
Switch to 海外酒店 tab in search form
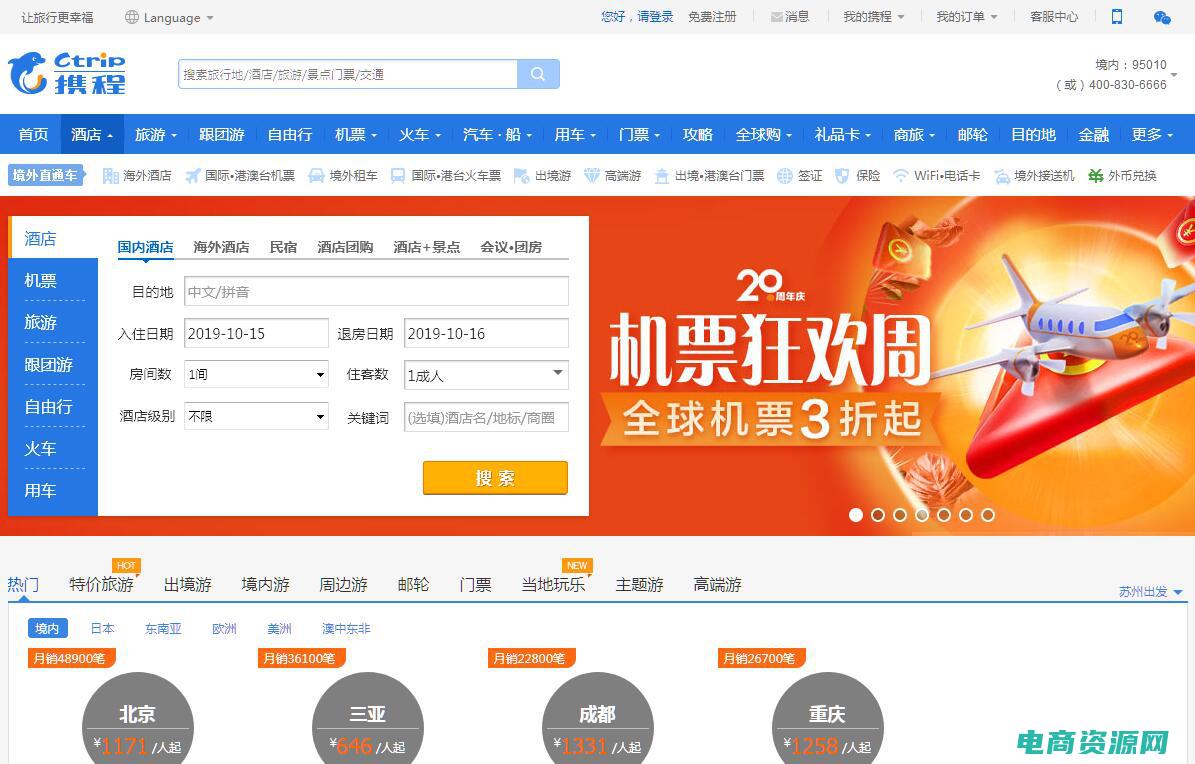tap(221, 247)
